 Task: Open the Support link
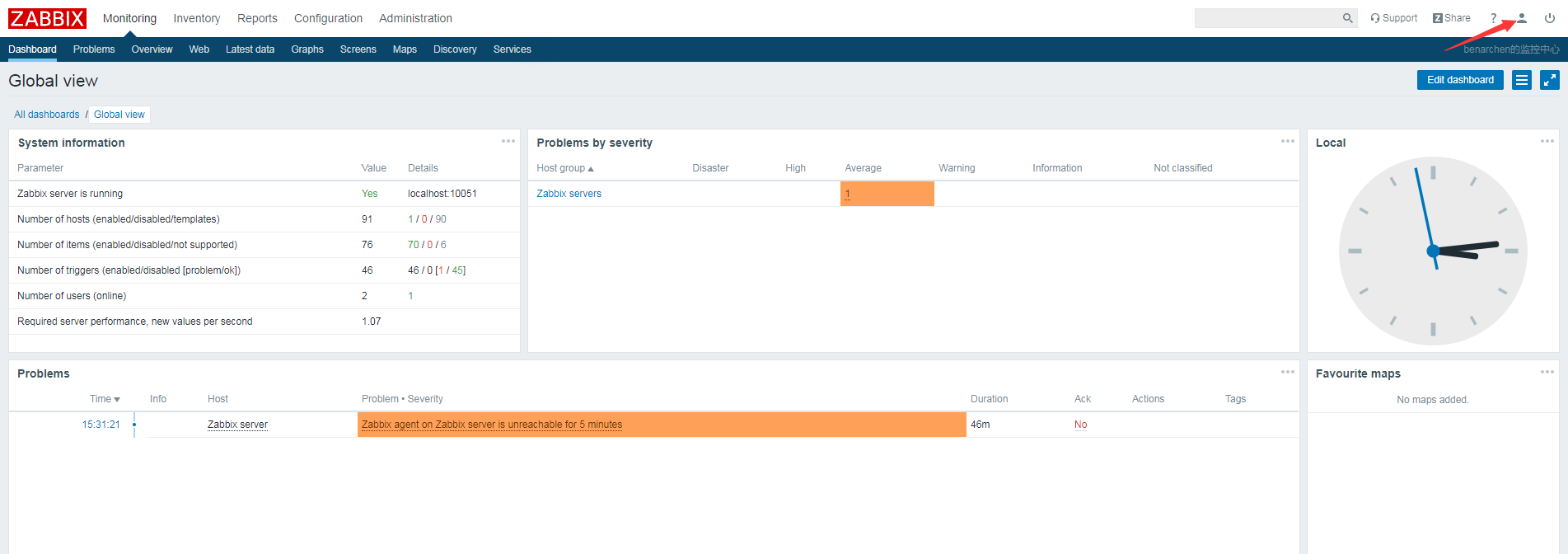click(x=1393, y=18)
